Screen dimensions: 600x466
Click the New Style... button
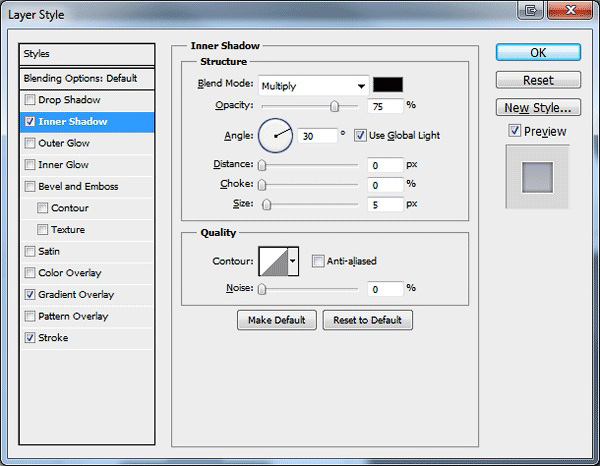(x=538, y=108)
